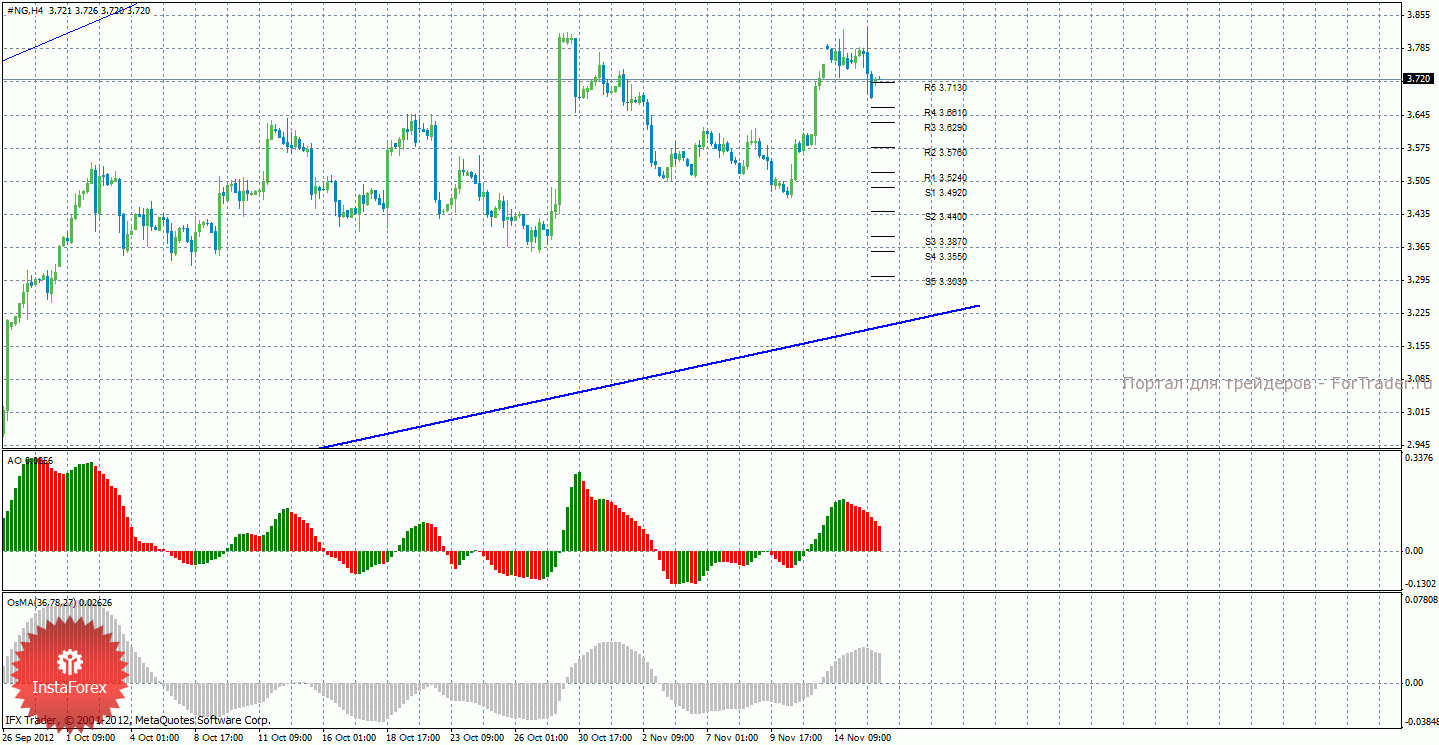Click the 14 Nov 09:00 date label
The height and width of the screenshot is (745, 1439).
point(861,738)
